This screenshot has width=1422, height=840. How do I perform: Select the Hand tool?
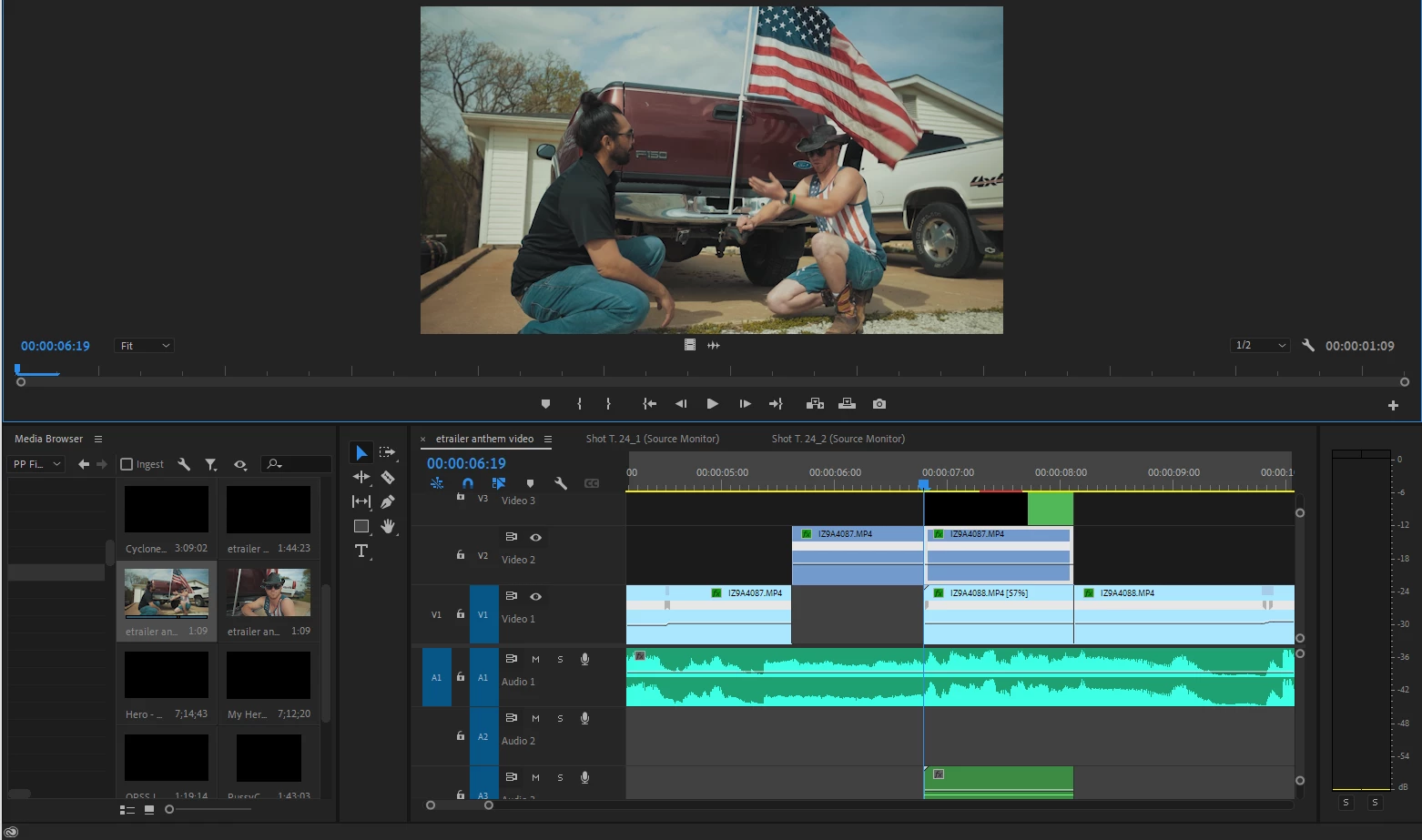[x=388, y=526]
